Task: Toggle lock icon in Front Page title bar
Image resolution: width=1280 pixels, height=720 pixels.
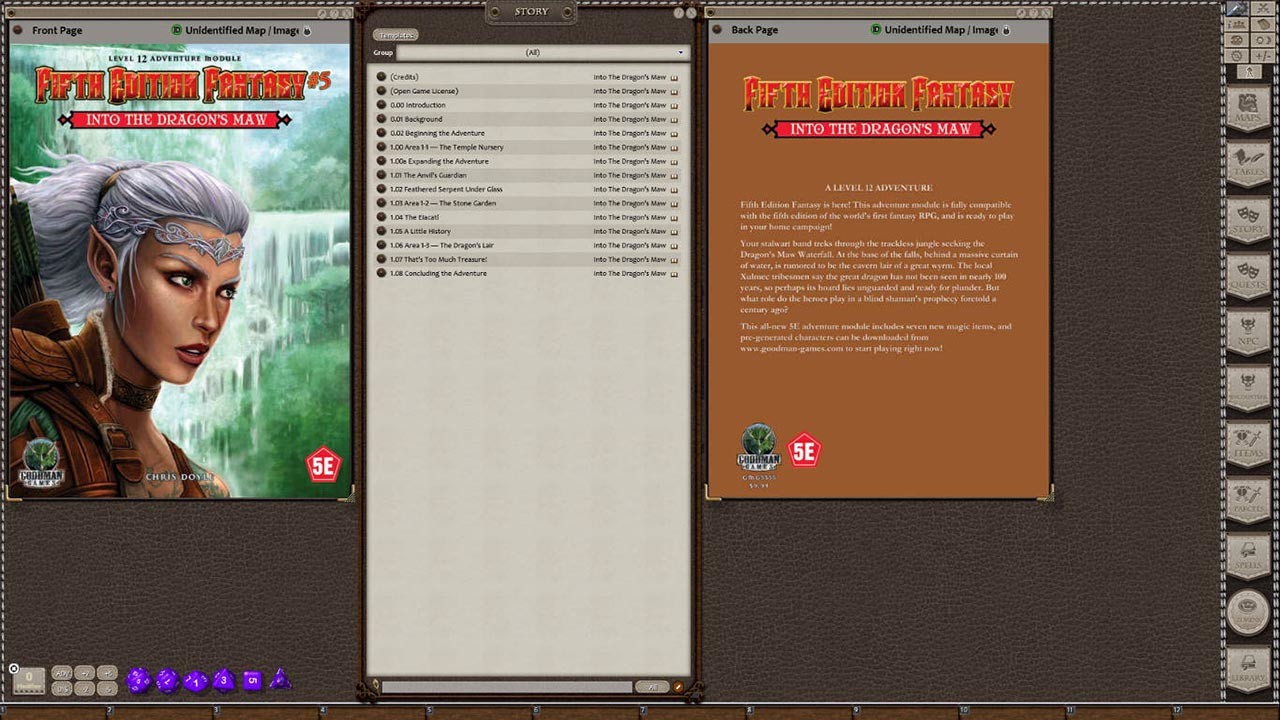Action: [x=306, y=30]
